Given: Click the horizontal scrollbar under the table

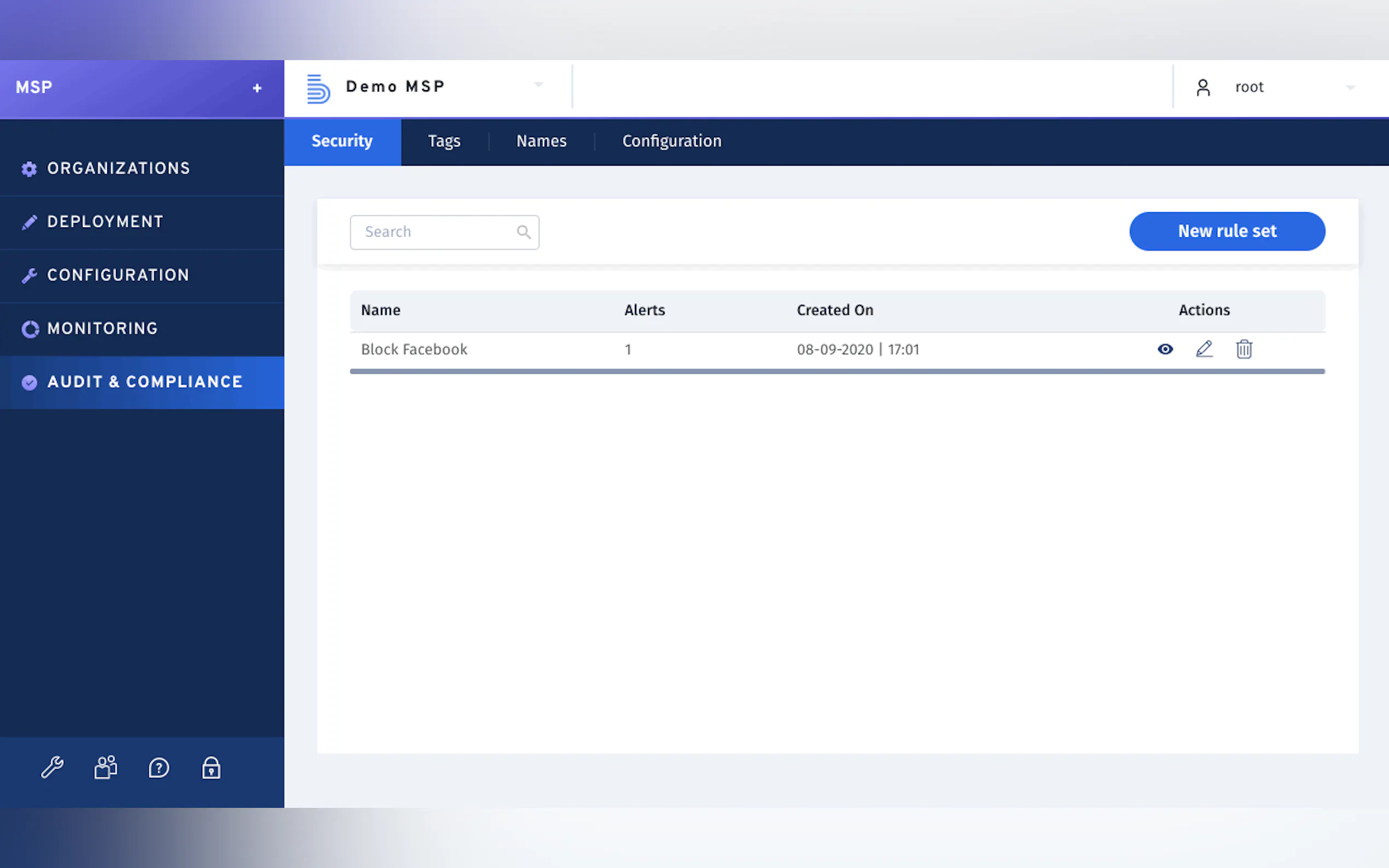Looking at the screenshot, I should tap(837, 372).
